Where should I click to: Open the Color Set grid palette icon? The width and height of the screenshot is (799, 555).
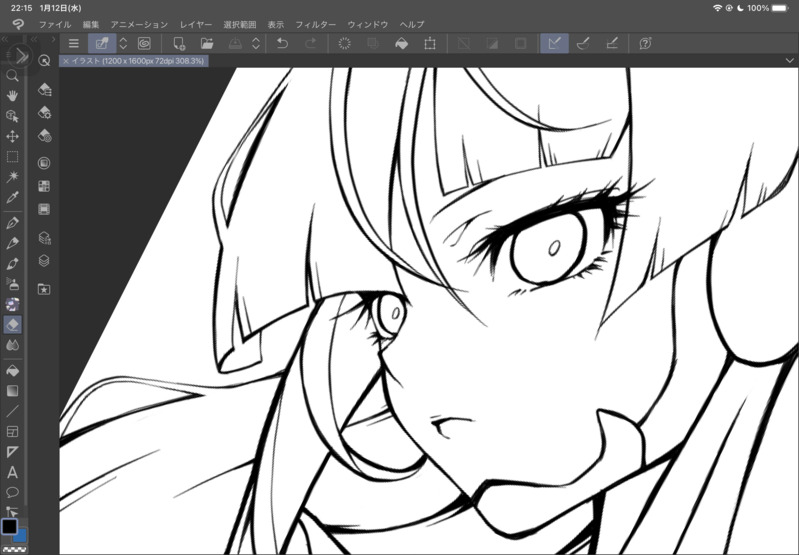click(x=44, y=186)
